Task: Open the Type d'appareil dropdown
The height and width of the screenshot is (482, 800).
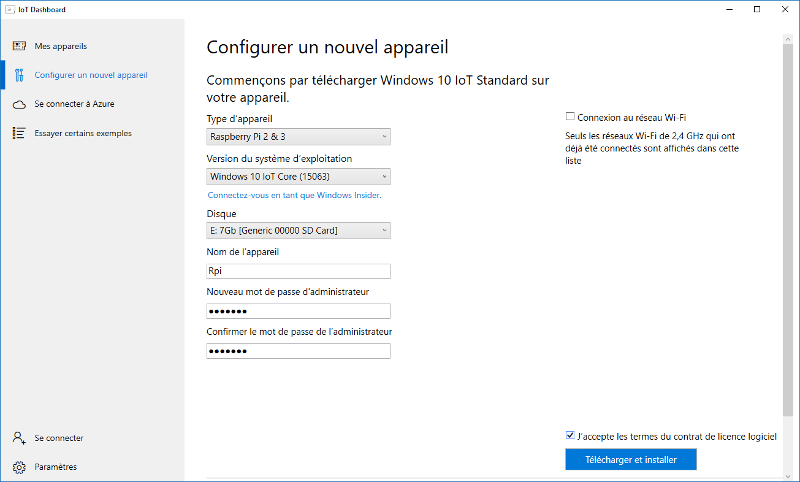Action: tap(298, 137)
